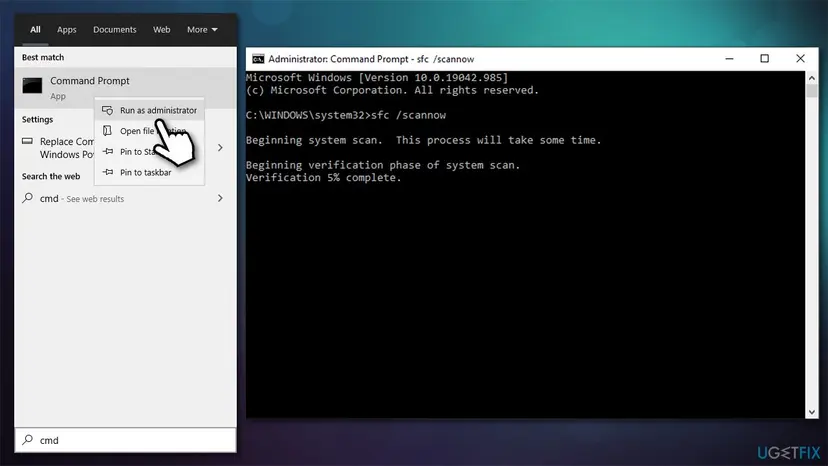Open cmd See web results entry
Screen dimensions: 828x466
[x=125, y=199]
